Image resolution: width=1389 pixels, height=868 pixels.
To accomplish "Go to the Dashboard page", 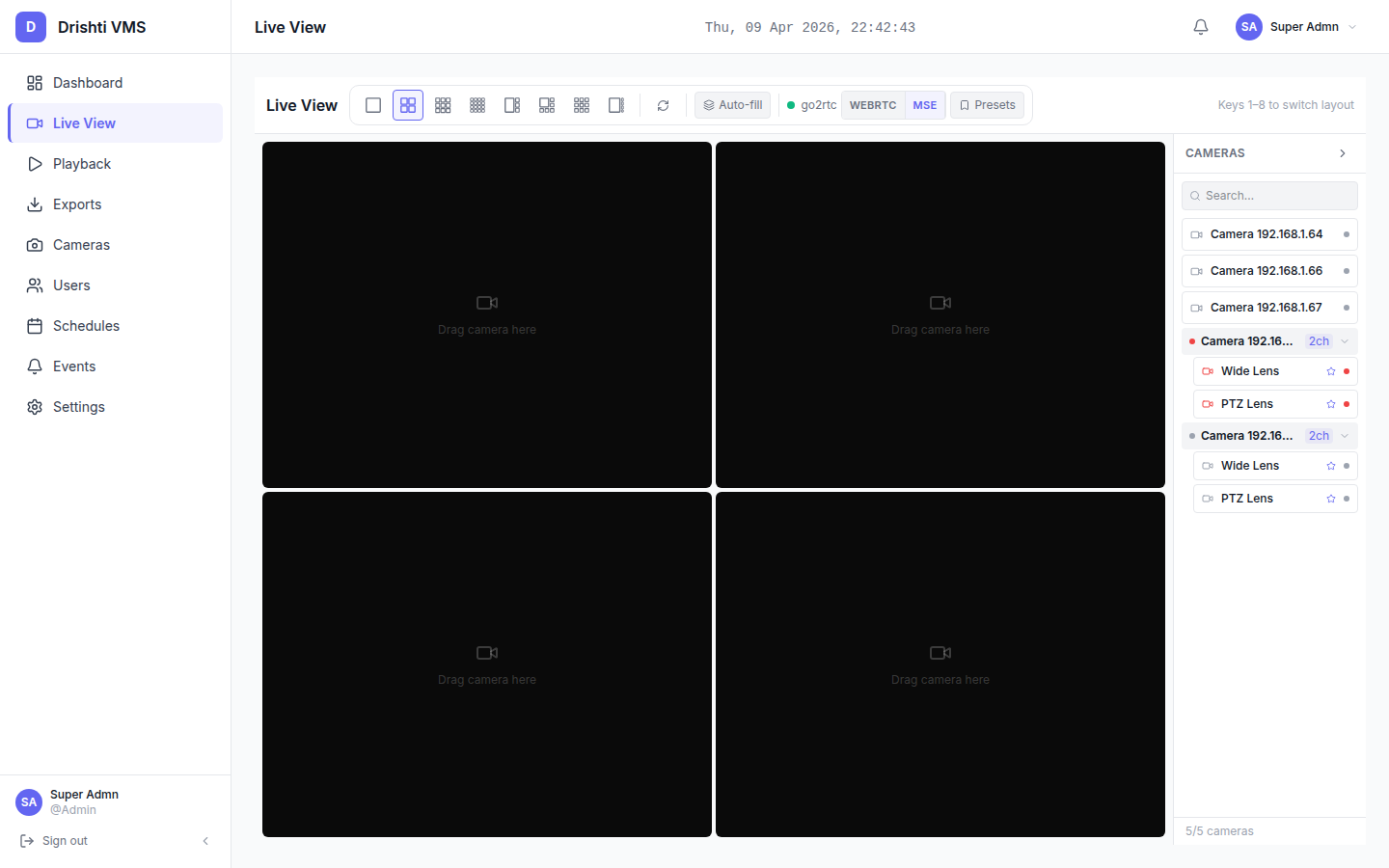I will (87, 82).
